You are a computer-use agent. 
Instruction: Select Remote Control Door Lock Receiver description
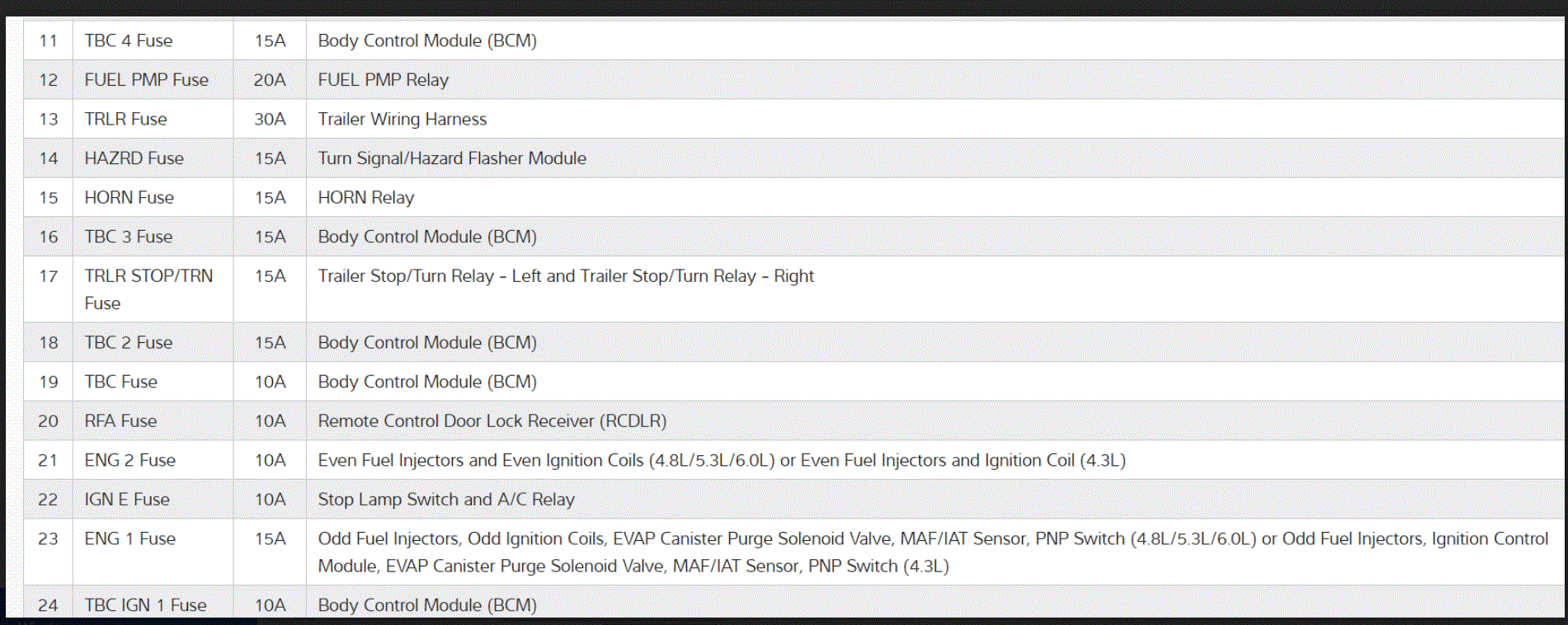pos(492,421)
